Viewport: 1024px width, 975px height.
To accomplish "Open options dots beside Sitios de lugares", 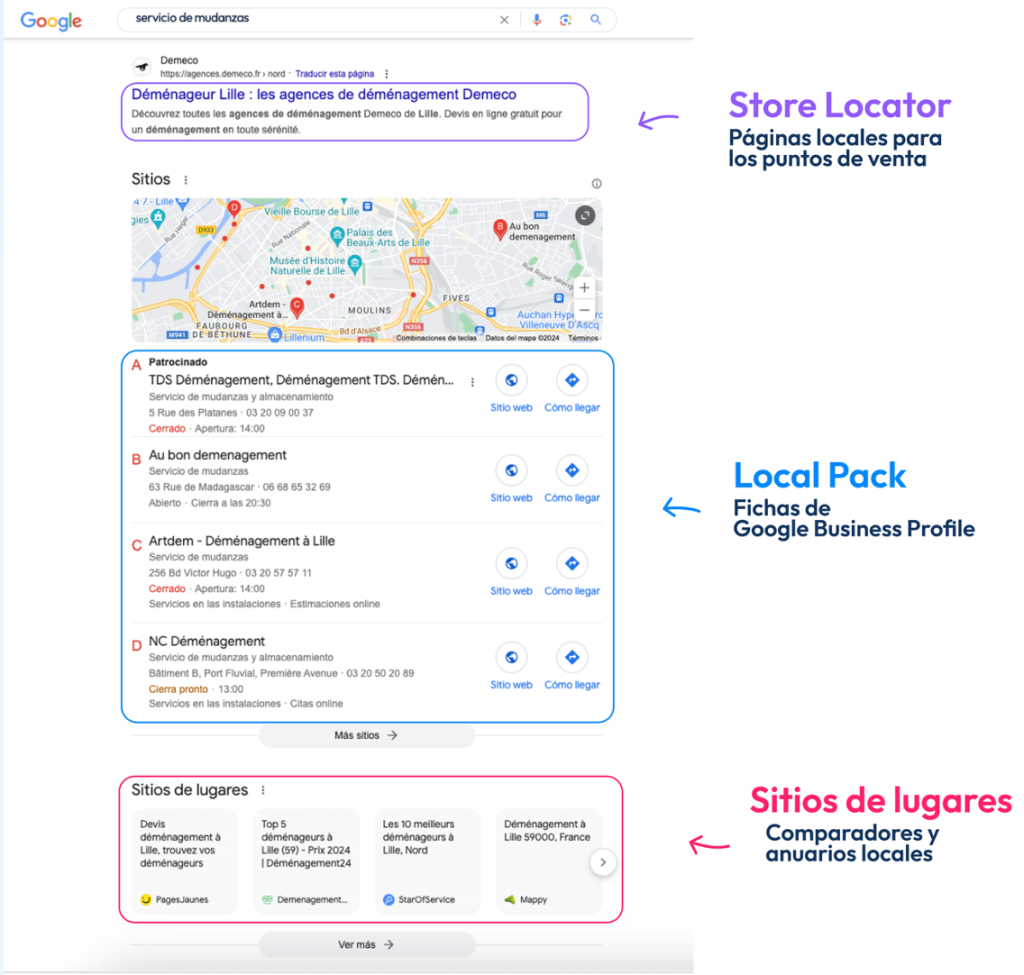I will tap(263, 790).
